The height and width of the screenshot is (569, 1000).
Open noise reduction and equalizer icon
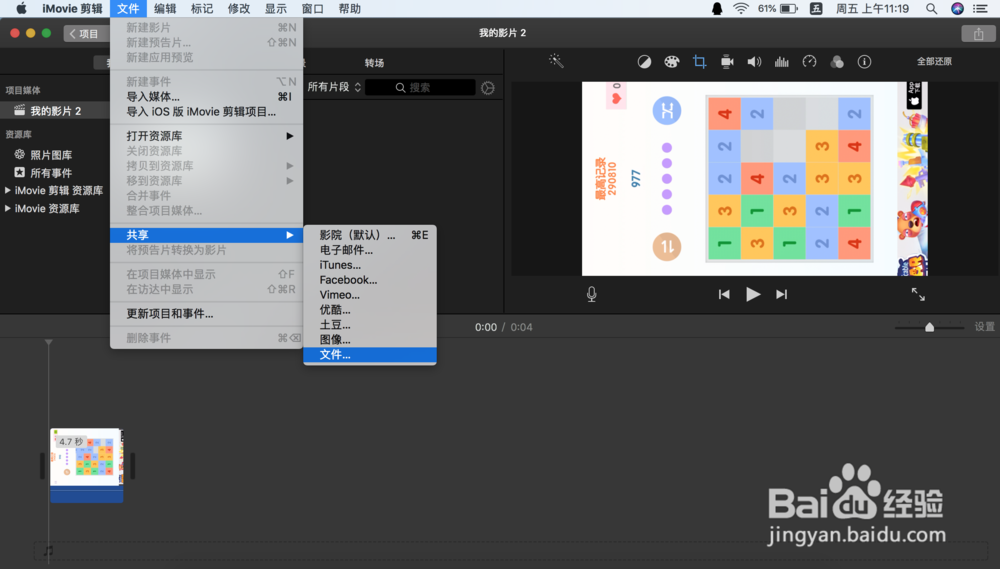[x=781, y=62]
